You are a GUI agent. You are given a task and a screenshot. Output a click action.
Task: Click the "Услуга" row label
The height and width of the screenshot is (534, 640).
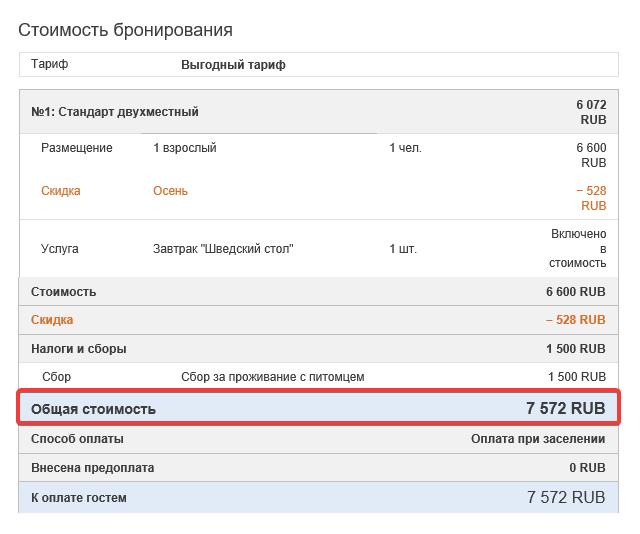coord(60,248)
